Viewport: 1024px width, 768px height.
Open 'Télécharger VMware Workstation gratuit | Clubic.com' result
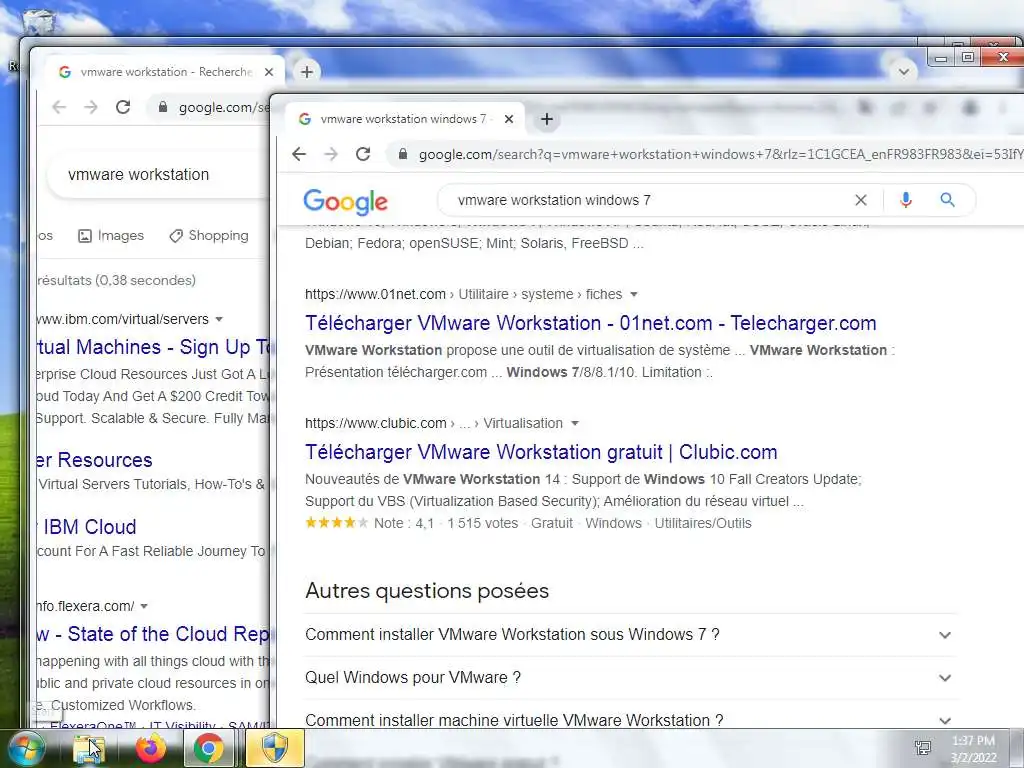[541, 452]
